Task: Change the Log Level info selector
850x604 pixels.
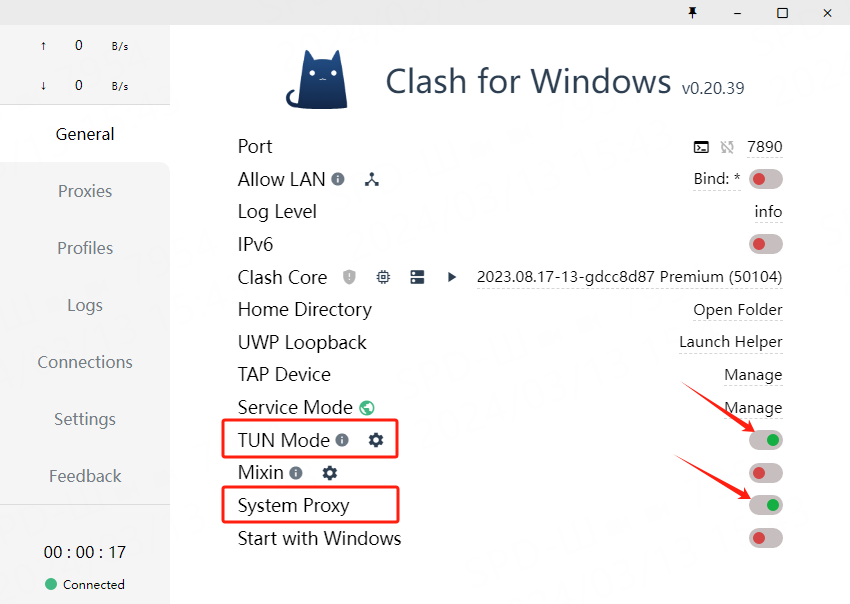Action: pos(768,212)
